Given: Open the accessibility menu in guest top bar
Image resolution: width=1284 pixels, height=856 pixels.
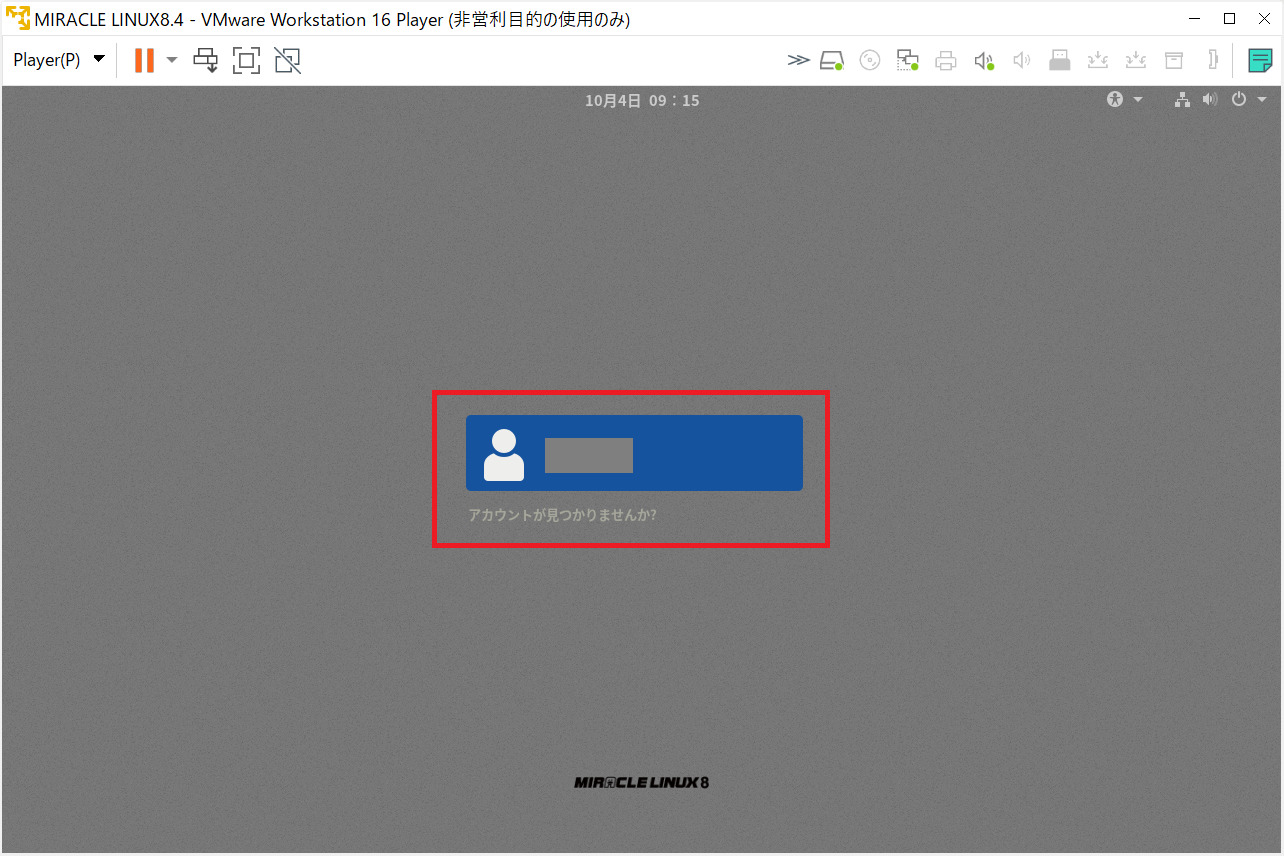Looking at the screenshot, I should (1124, 99).
